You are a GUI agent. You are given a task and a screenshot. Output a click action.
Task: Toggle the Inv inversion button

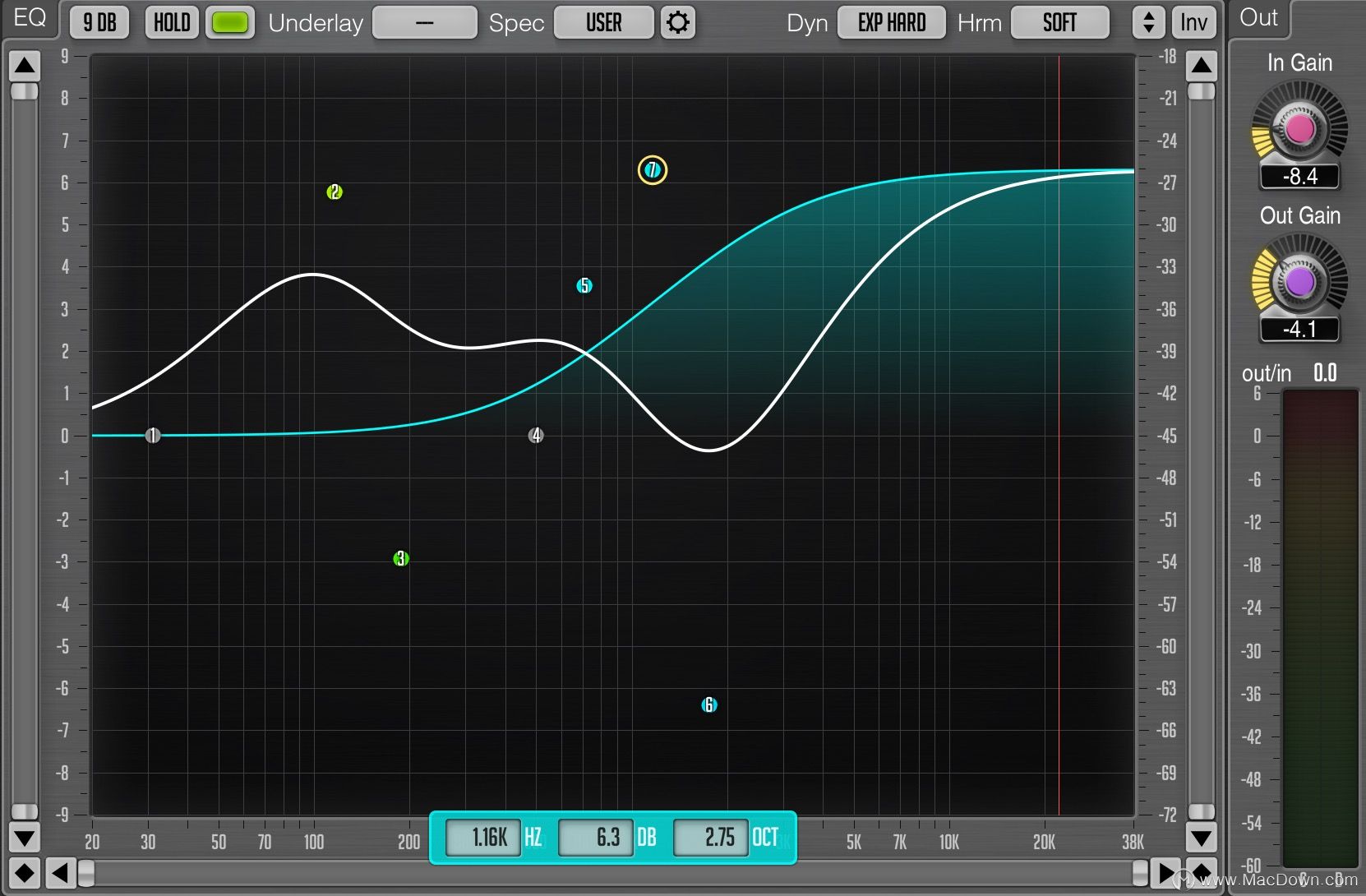[x=1193, y=23]
